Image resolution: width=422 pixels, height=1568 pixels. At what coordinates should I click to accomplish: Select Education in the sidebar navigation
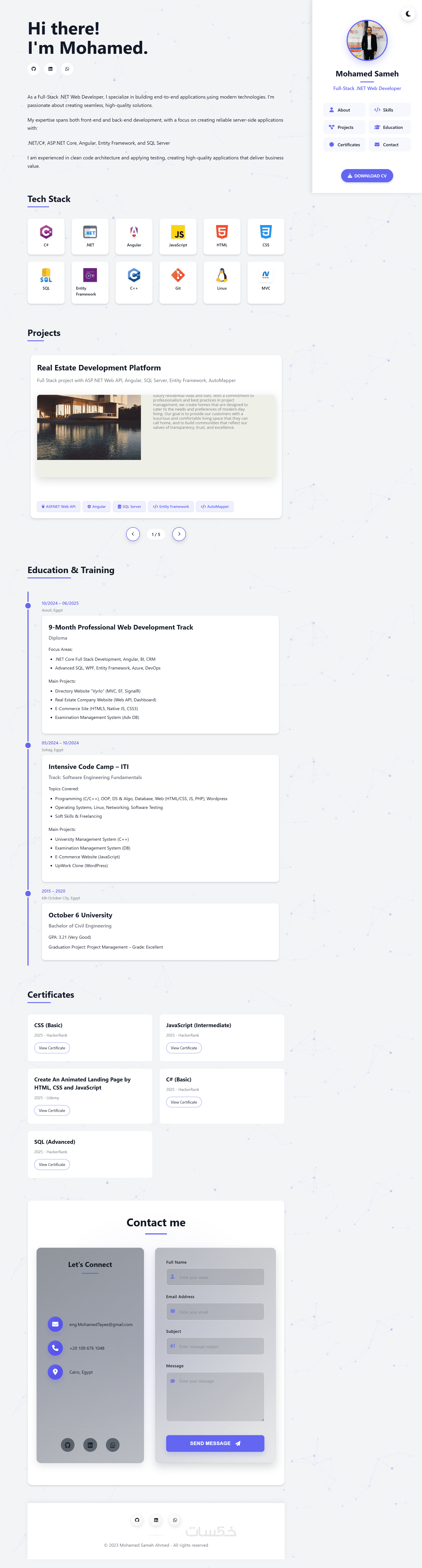pos(389,127)
